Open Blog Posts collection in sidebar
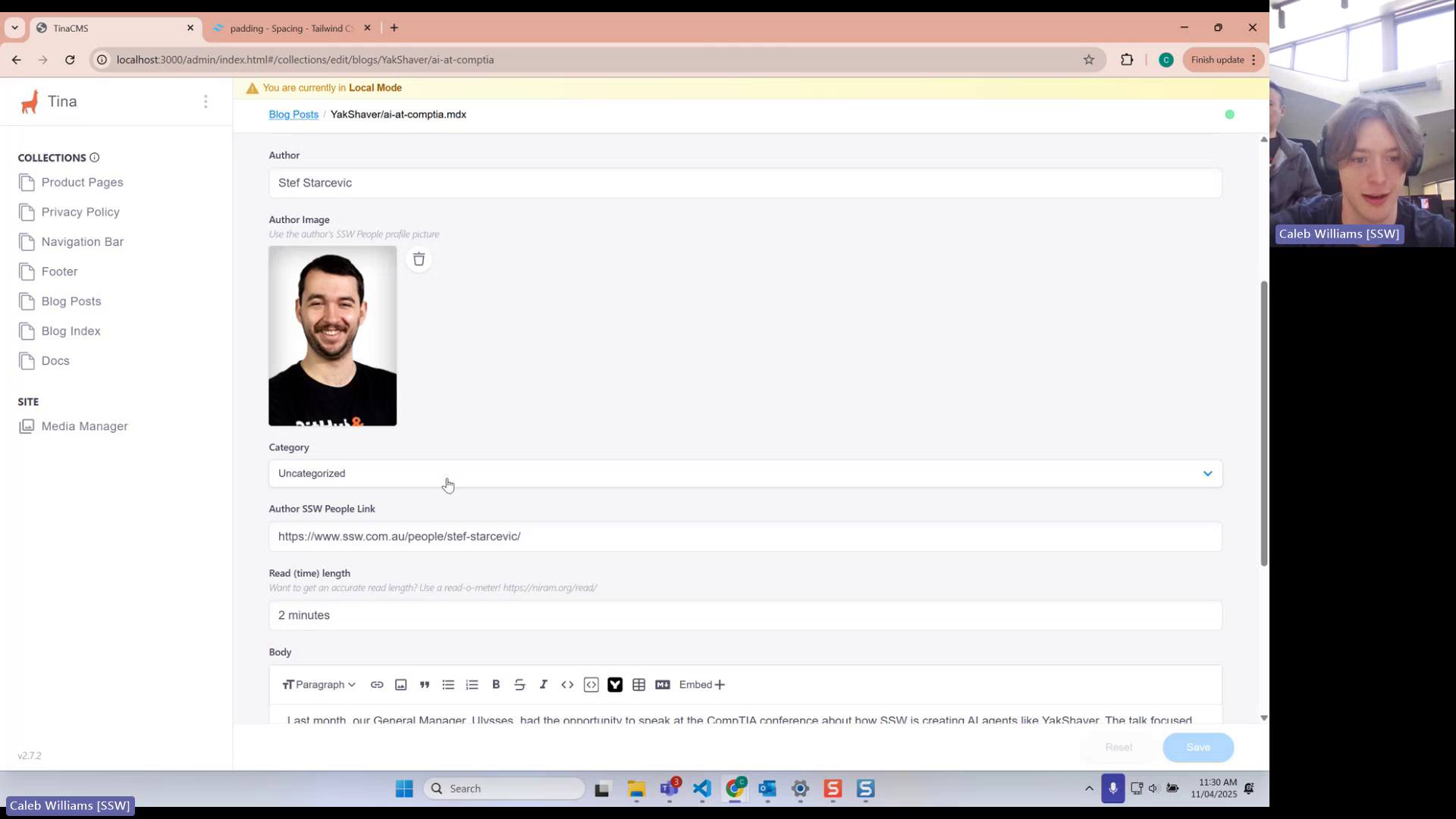The image size is (1456, 819). [x=71, y=302]
